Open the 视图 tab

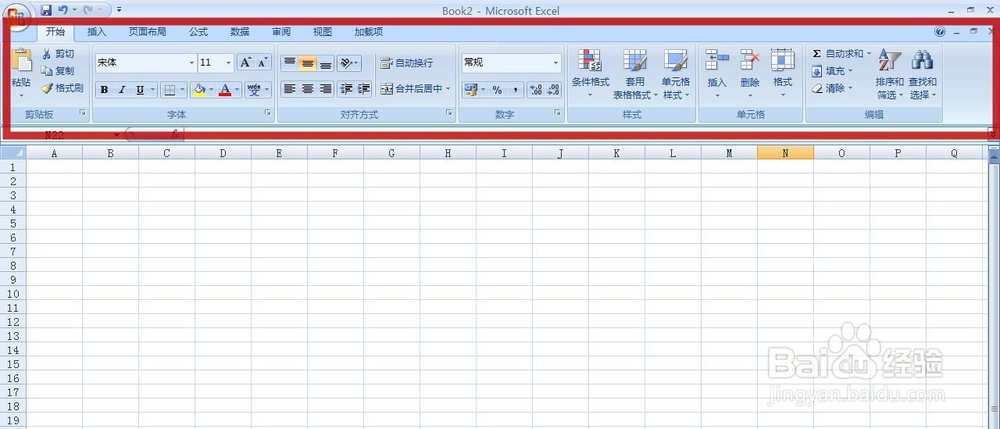coord(323,32)
